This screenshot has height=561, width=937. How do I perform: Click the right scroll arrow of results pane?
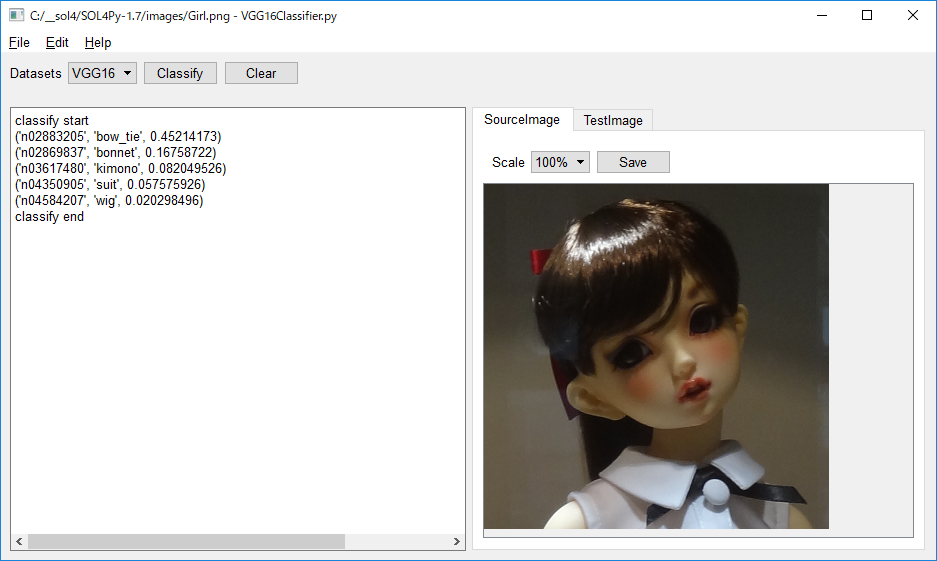pos(457,541)
